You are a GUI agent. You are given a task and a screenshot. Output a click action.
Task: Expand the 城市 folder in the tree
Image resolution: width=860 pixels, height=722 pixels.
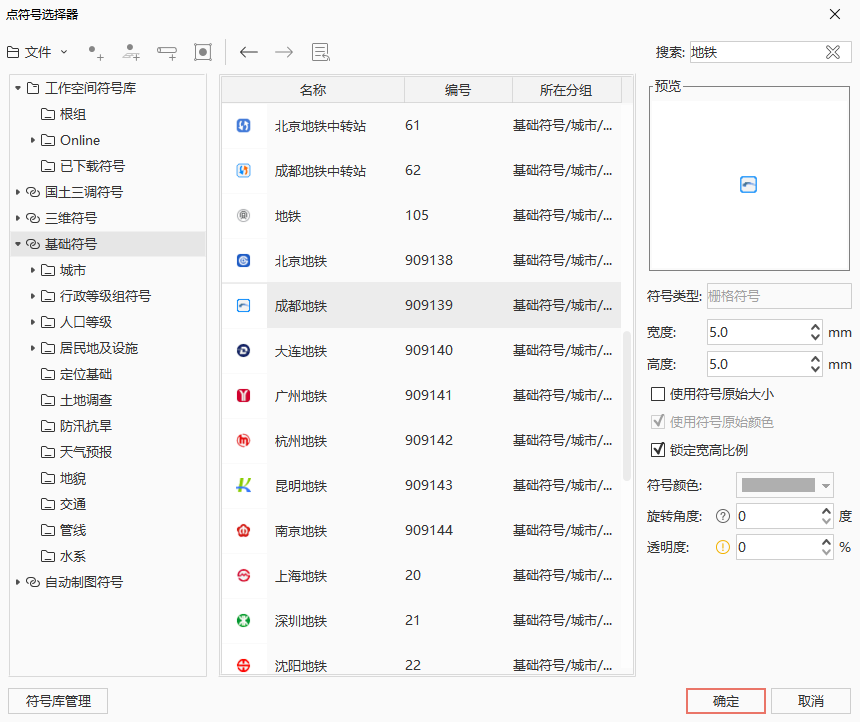[x=33, y=270]
